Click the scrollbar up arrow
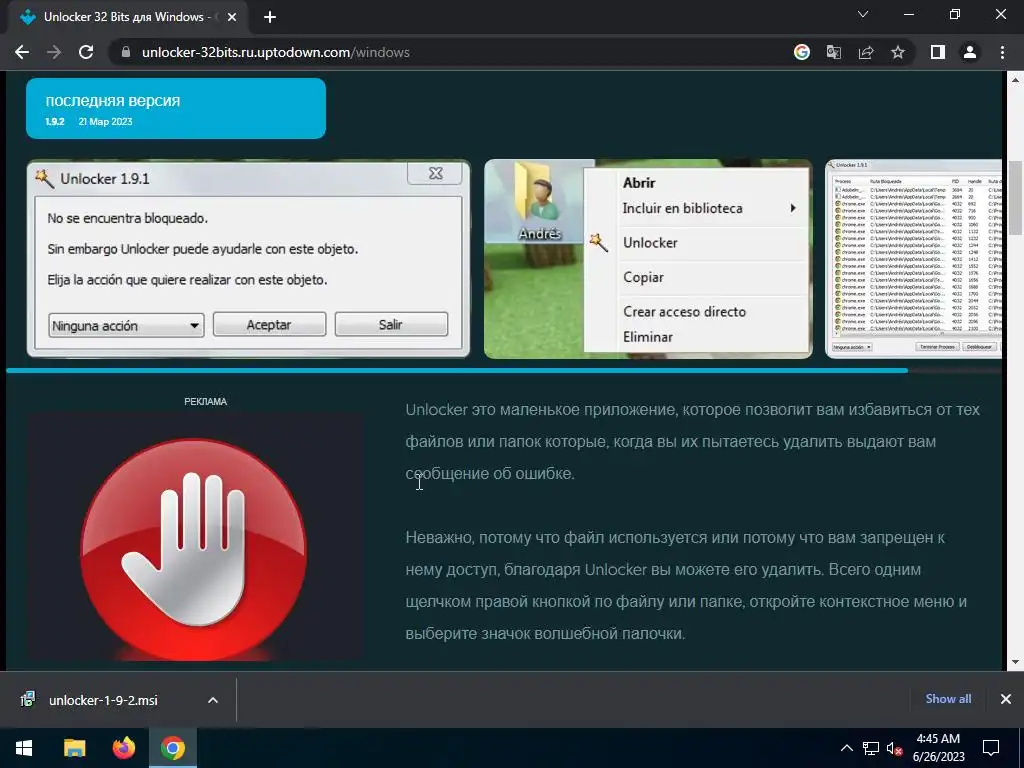Image resolution: width=1024 pixels, height=768 pixels. pyautogui.click(x=1015, y=80)
